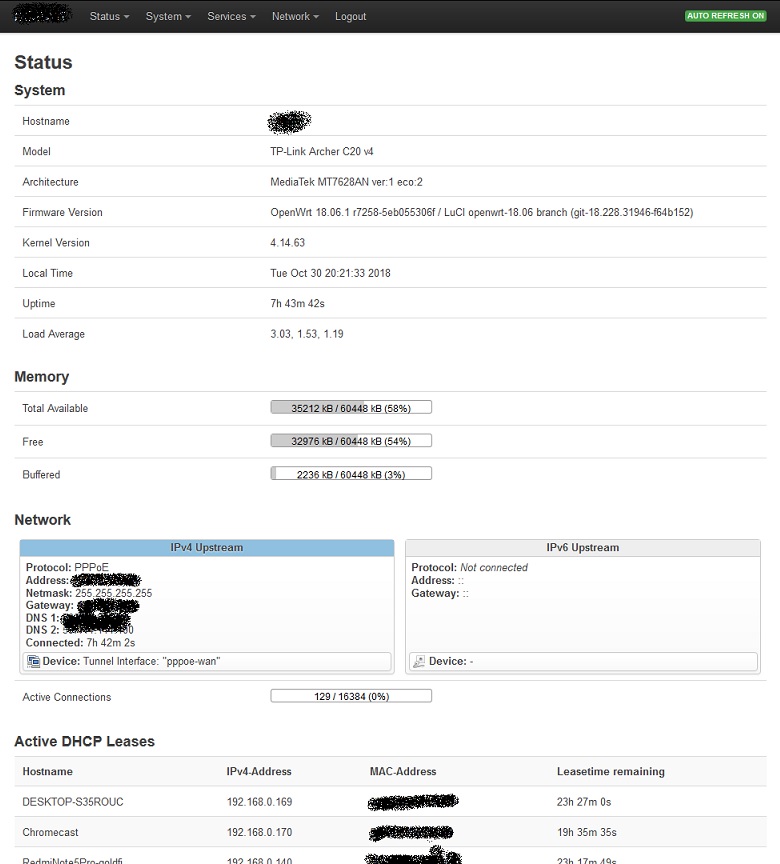
Task: Click the IPv4-Address column header
Action: 259,771
